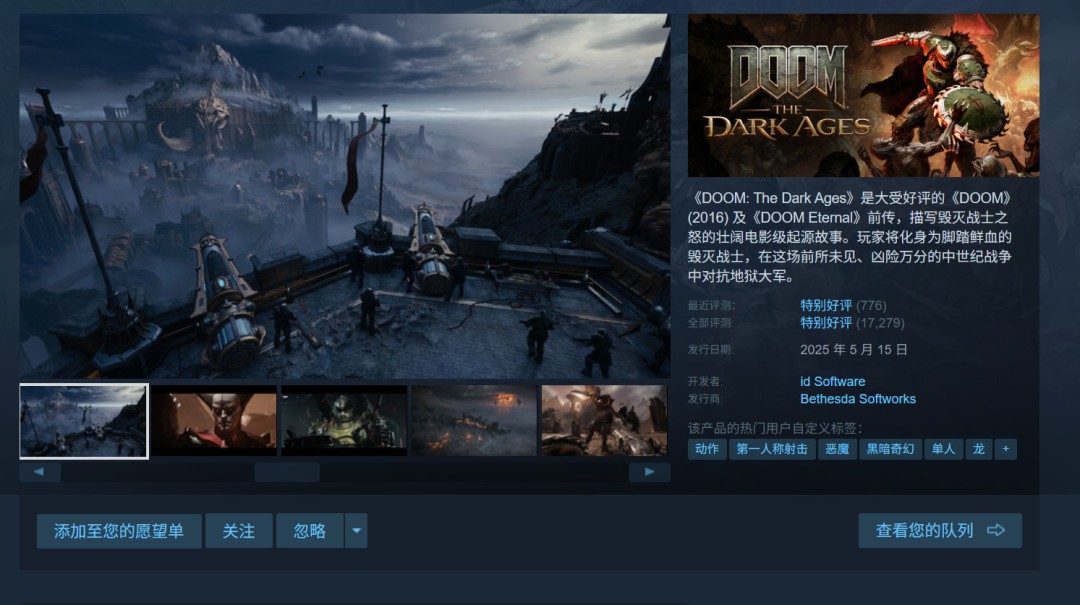Image resolution: width=1080 pixels, height=605 pixels.
Task: Select the 黑暗奇幻 tag
Action: pos(891,449)
